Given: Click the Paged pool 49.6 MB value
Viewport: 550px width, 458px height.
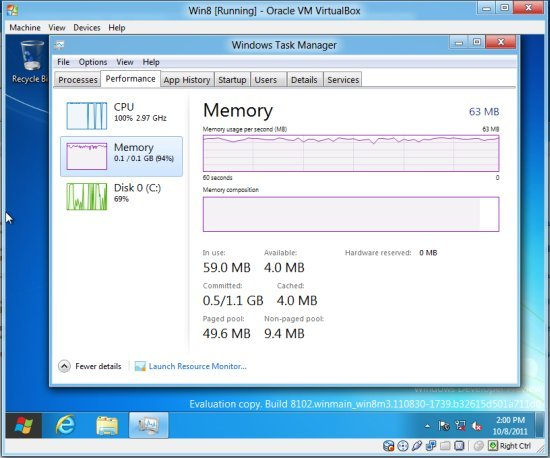Looking at the screenshot, I should (x=227, y=334).
